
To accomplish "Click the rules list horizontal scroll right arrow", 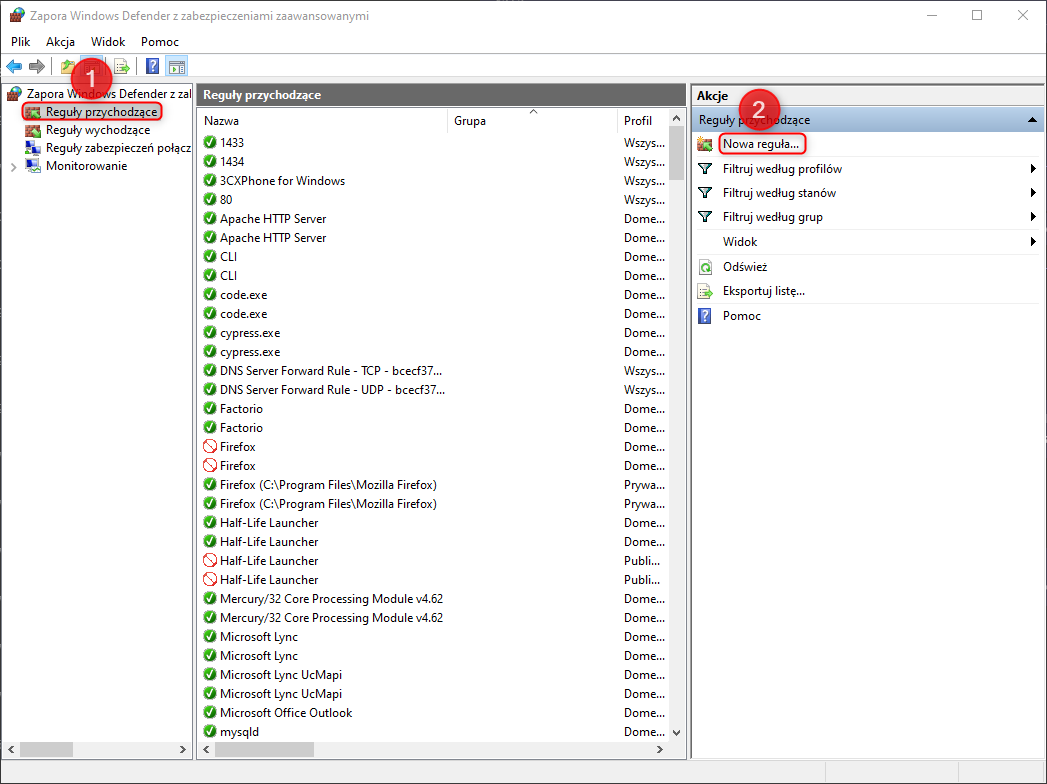I will [x=660, y=750].
